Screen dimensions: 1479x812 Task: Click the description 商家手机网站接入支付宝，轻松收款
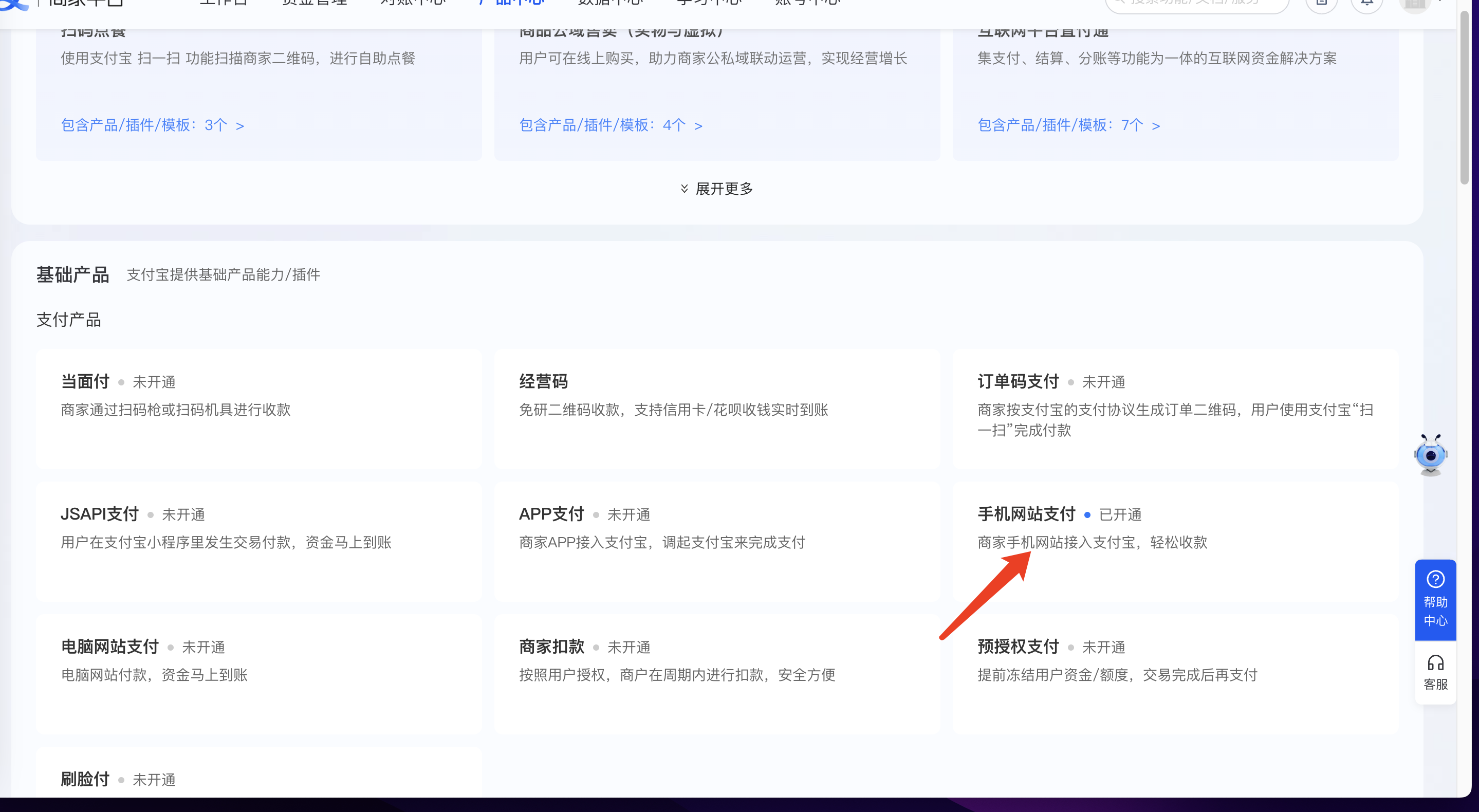[1092, 542]
